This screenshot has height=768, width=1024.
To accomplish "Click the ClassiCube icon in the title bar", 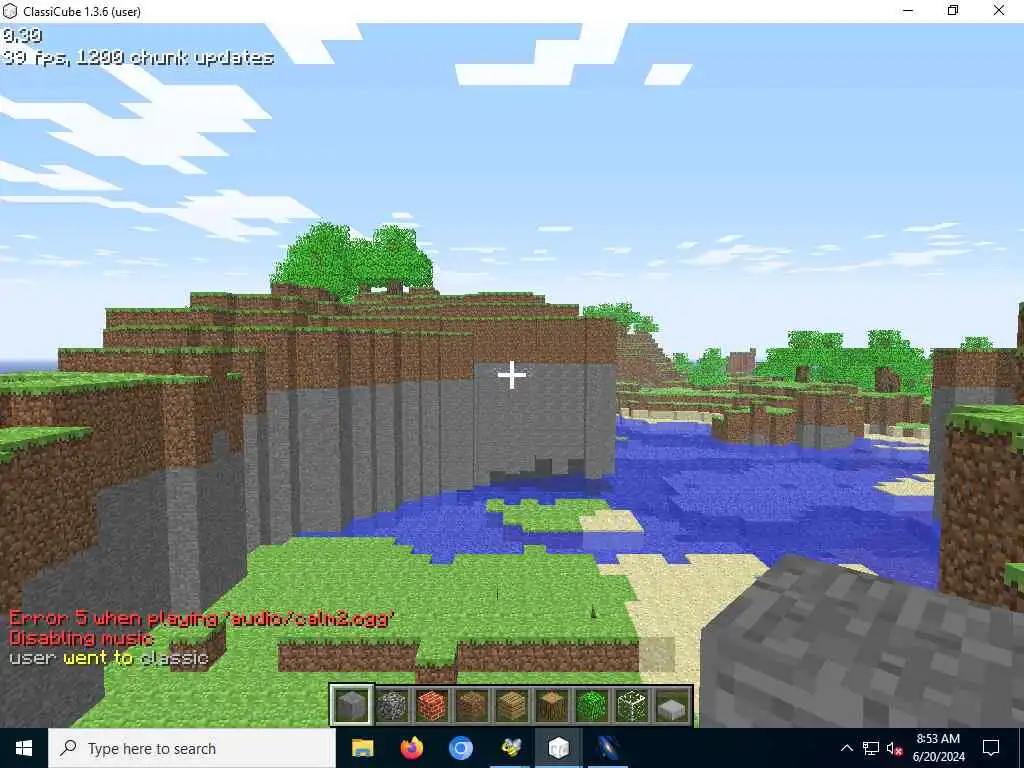I will (x=10, y=11).
